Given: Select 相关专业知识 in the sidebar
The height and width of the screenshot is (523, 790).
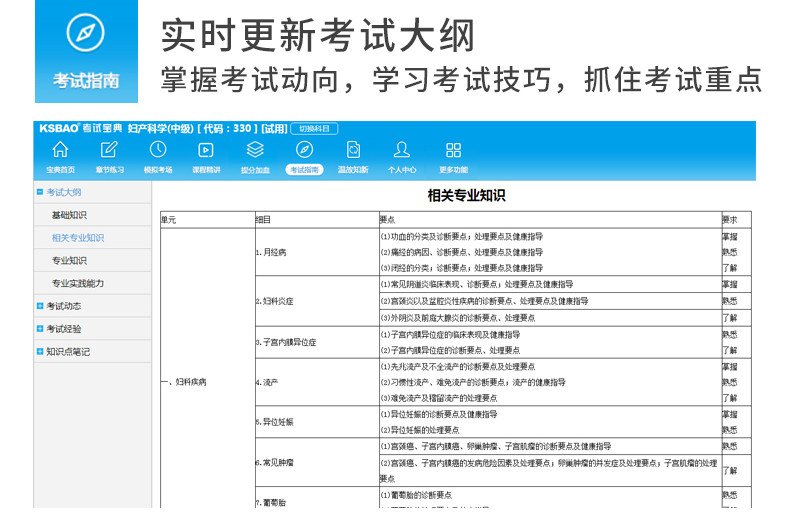Looking at the screenshot, I should tap(78, 237).
